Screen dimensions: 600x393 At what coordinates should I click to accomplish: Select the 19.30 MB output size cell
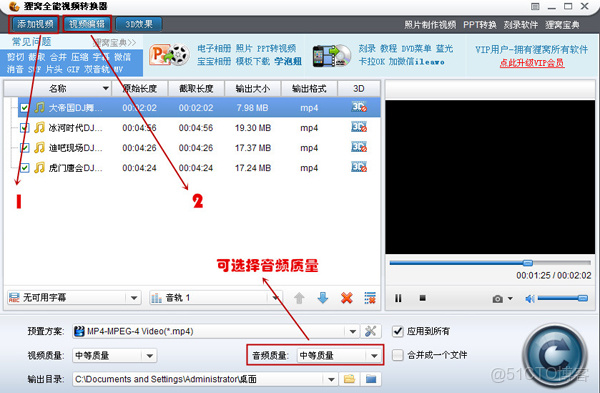point(253,128)
